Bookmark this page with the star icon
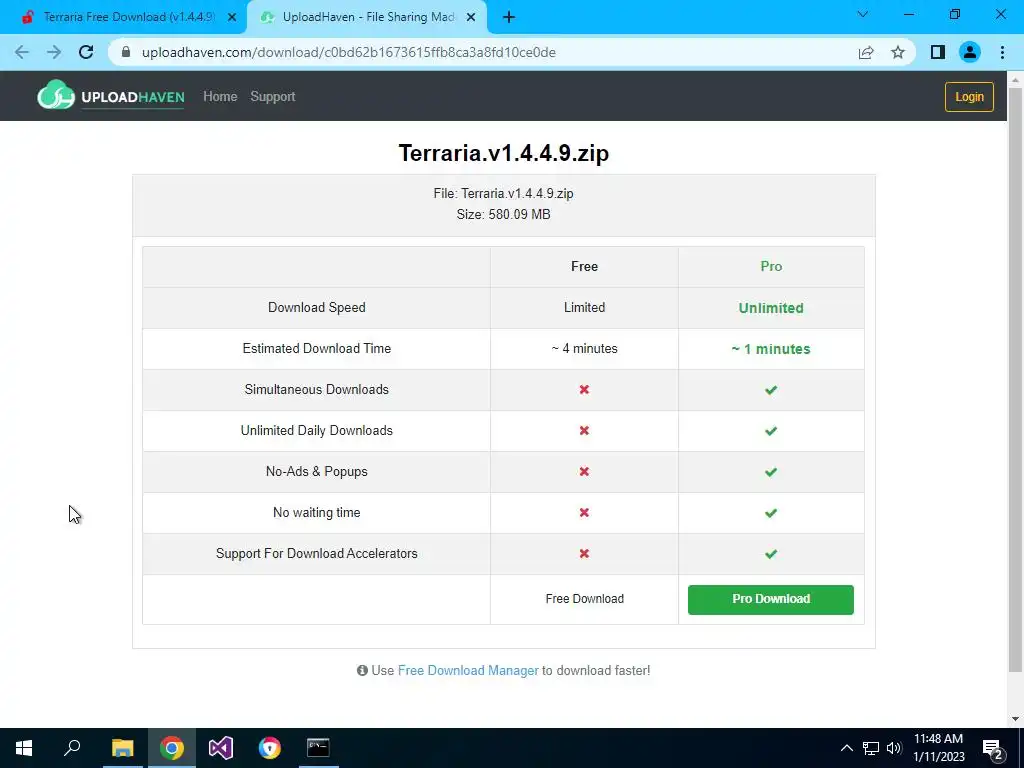The width and height of the screenshot is (1024, 768). [898, 52]
